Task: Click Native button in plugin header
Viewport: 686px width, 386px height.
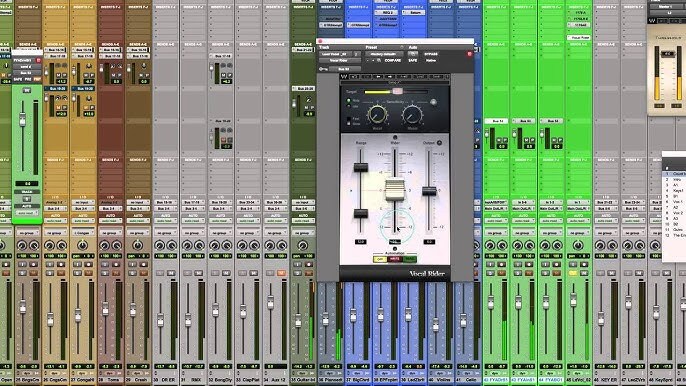Action: tap(430, 60)
